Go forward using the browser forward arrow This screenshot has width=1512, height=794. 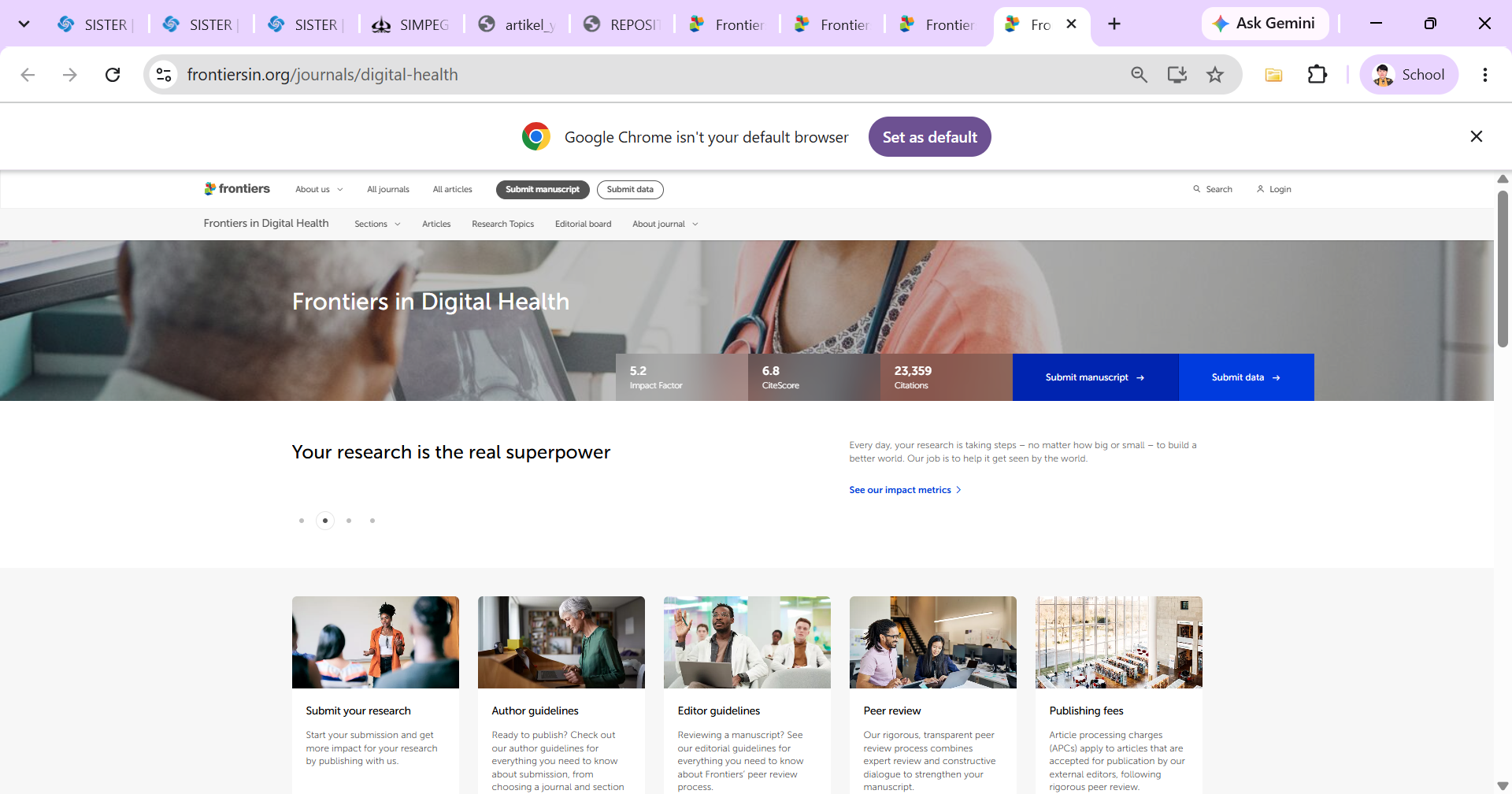[x=70, y=75]
